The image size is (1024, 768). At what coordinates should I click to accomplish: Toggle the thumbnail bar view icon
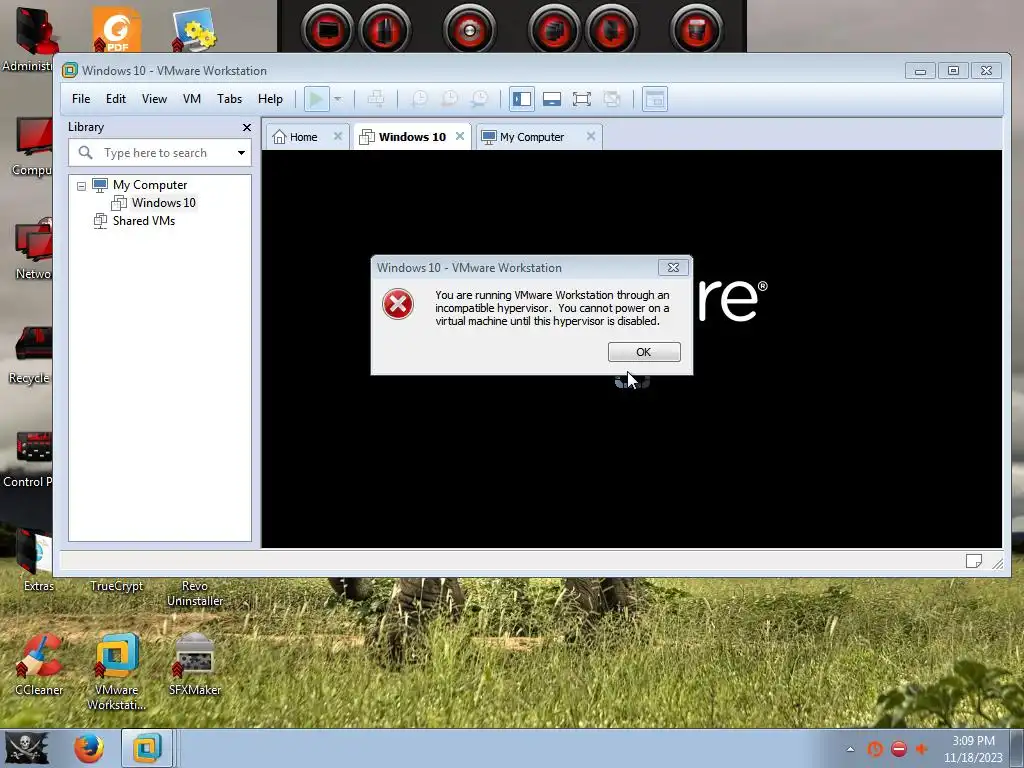coord(552,99)
